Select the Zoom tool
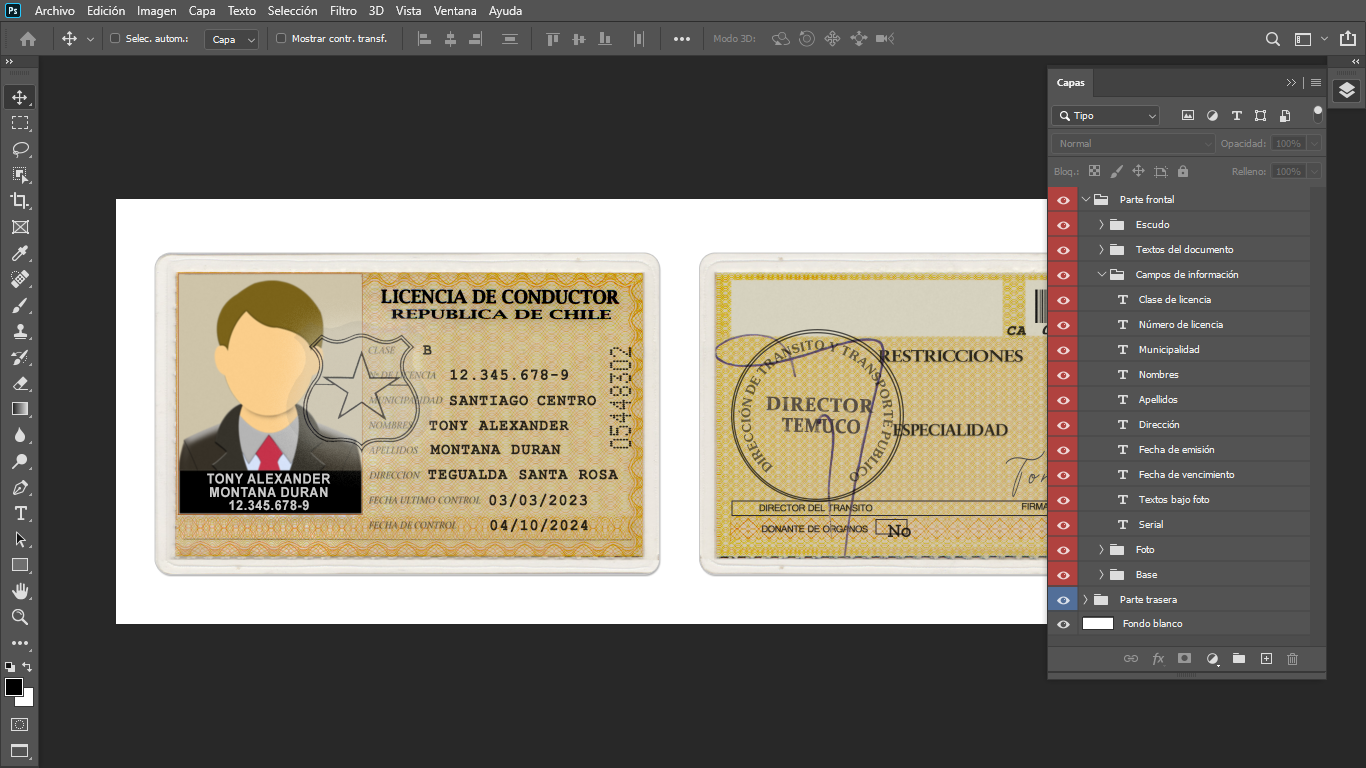This screenshot has height=768, width=1366. (20, 617)
